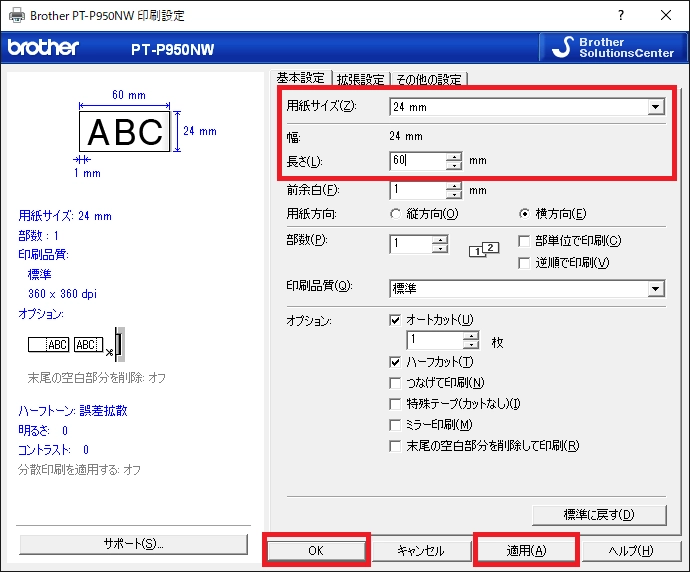Select the 横方向 orientation radio button
690x572 pixels.
pyautogui.click(x=524, y=214)
